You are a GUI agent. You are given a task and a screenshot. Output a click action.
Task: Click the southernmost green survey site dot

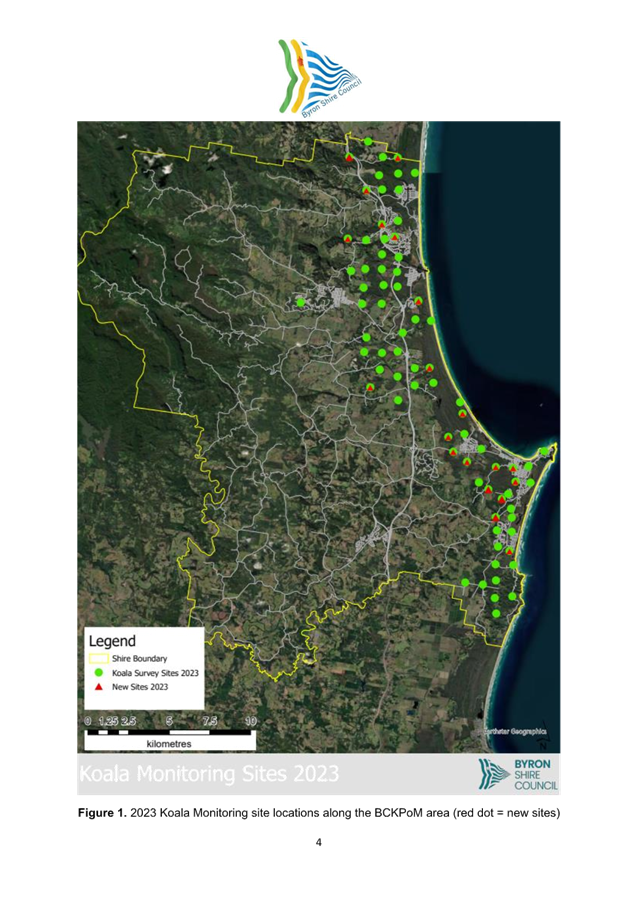pos(495,611)
